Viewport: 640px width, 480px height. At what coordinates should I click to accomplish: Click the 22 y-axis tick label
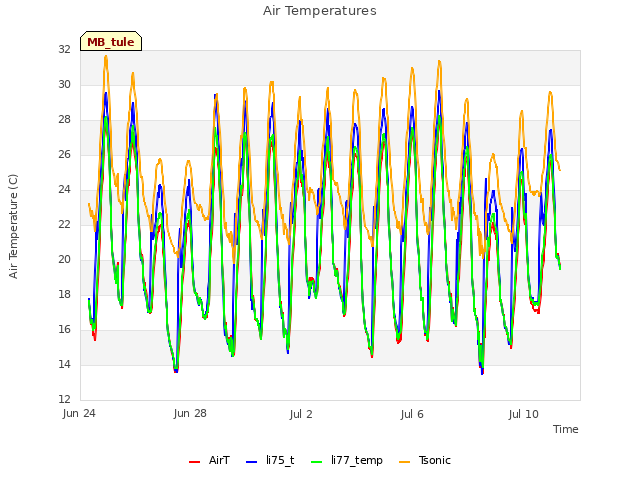point(64,224)
